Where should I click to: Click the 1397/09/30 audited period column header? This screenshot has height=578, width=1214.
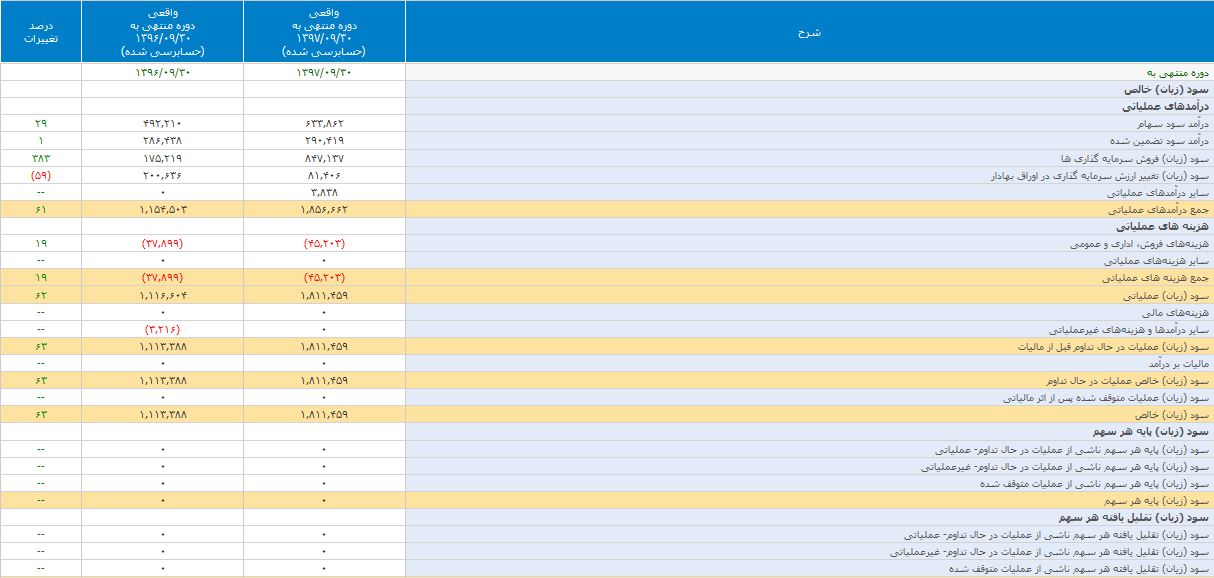click(324, 32)
